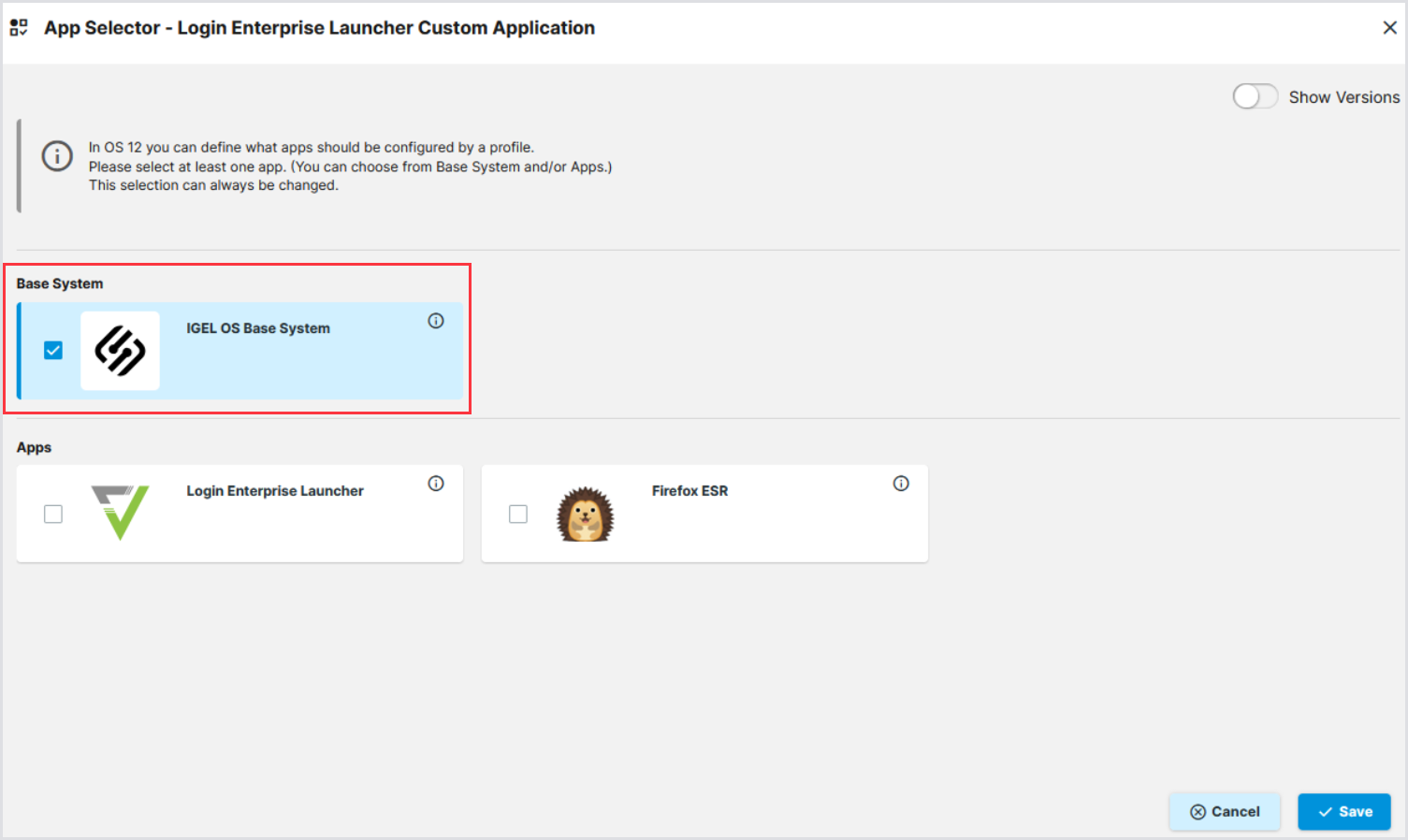The height and width of the screenshot is (840, 1408).
Task: Open info for IGEL OS Base System
Action: 436,321
